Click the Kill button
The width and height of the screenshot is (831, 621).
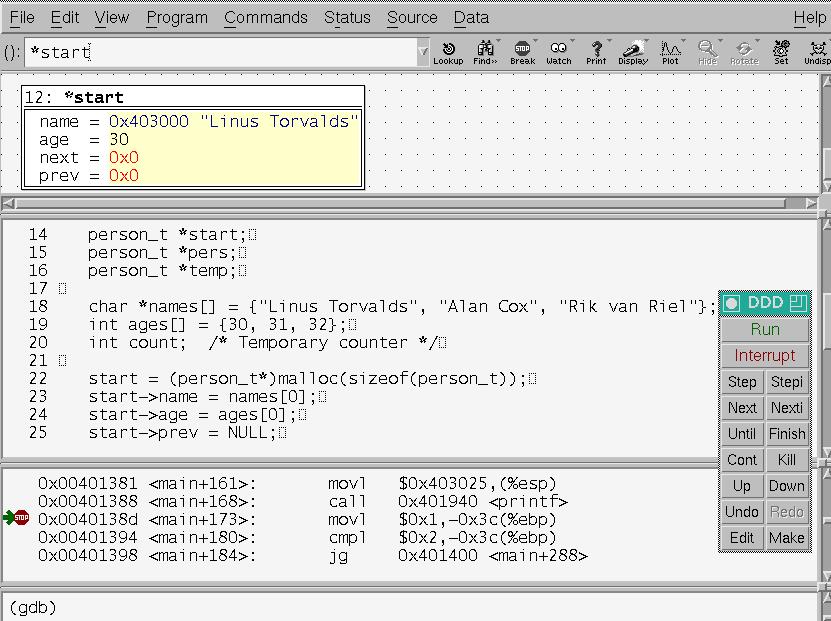[x=787, y=459]
